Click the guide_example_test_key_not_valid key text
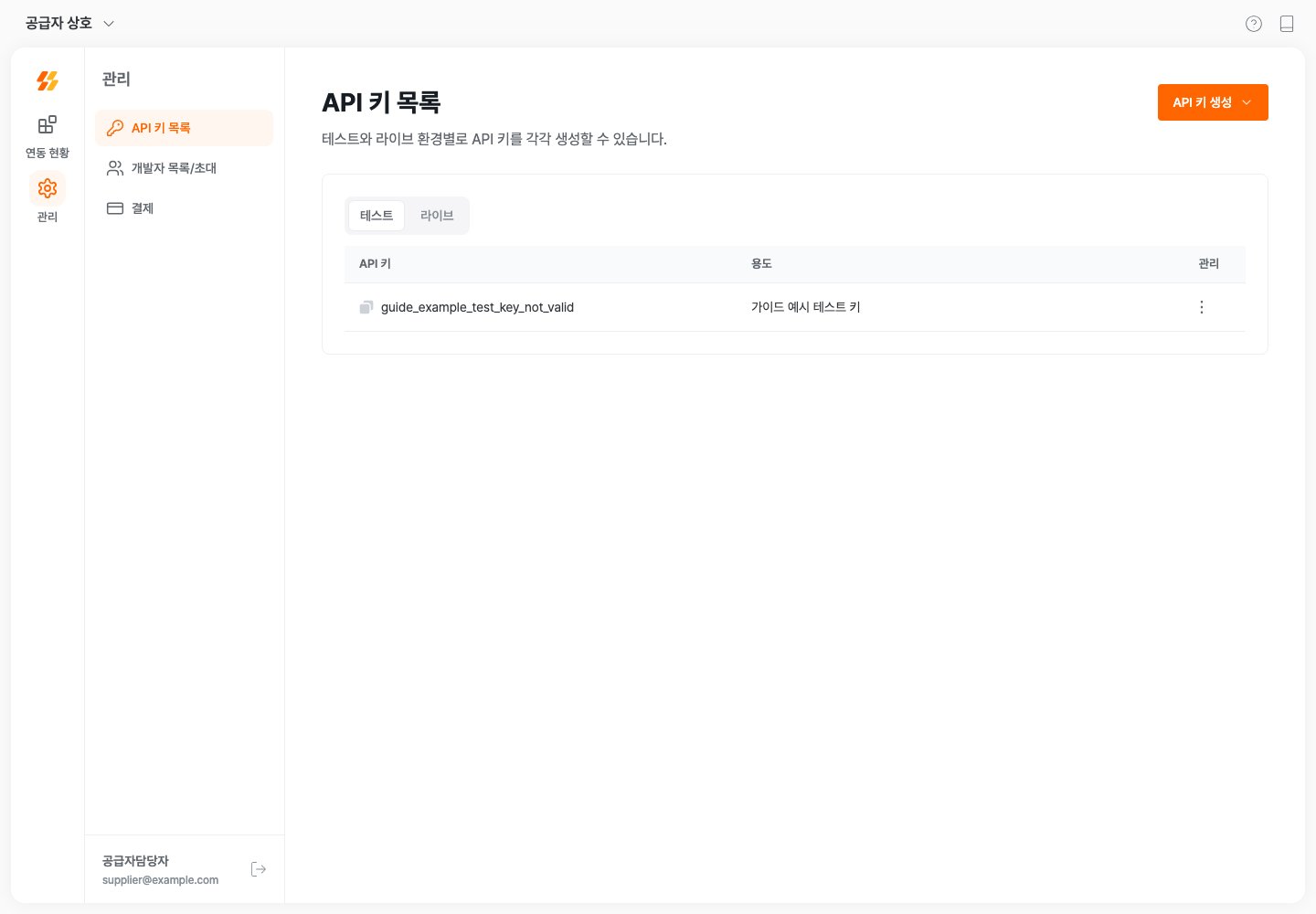 tap(477, 307)
